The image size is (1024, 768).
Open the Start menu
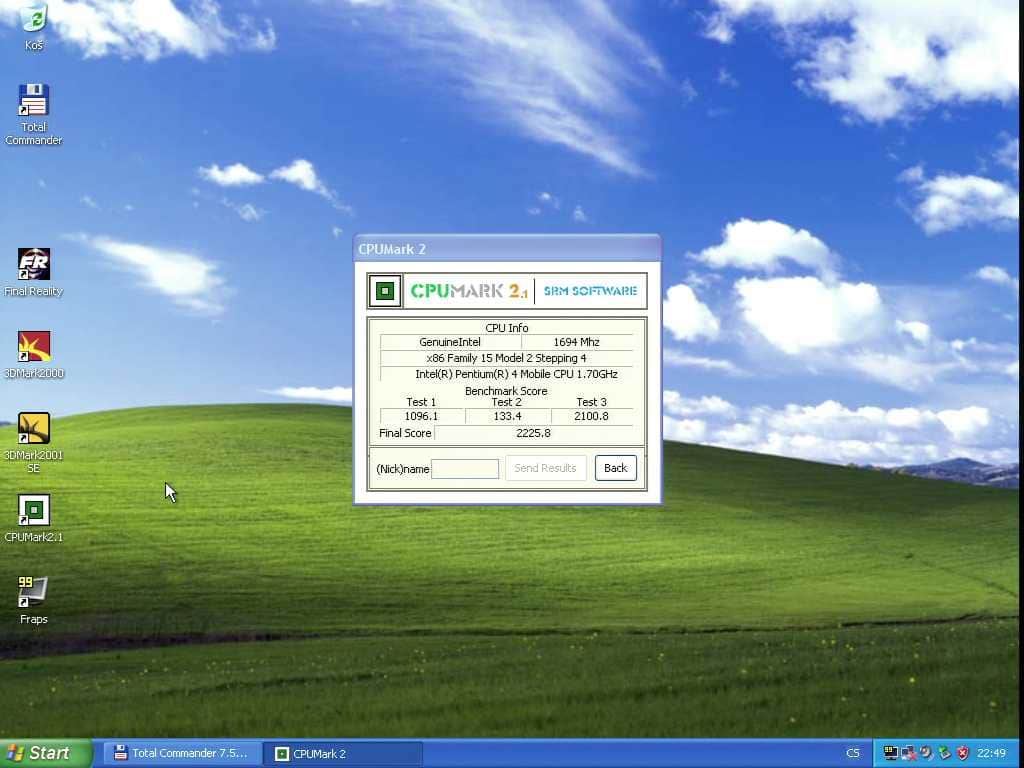coord(46,753)
